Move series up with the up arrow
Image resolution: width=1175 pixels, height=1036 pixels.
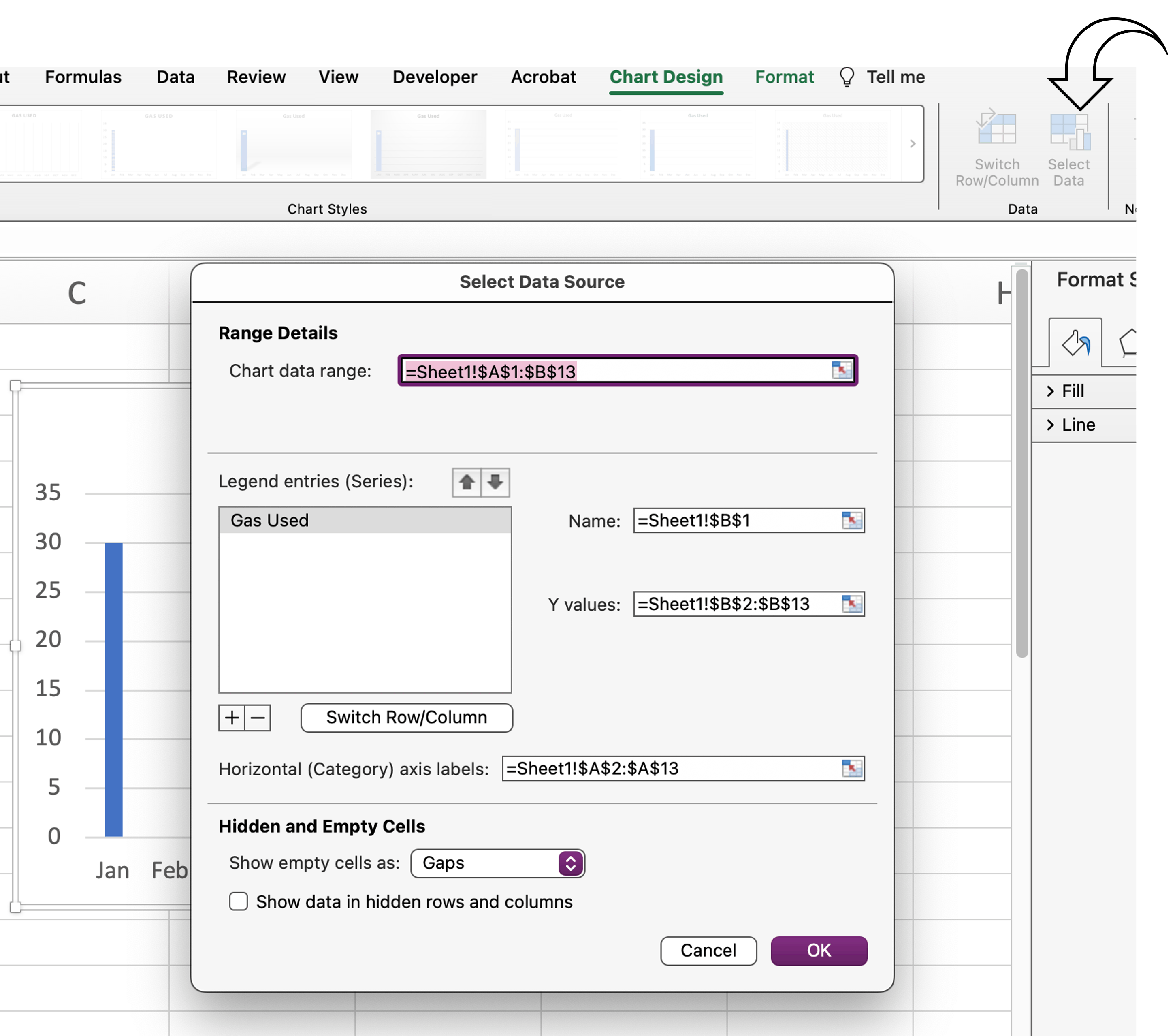point(466,482)
